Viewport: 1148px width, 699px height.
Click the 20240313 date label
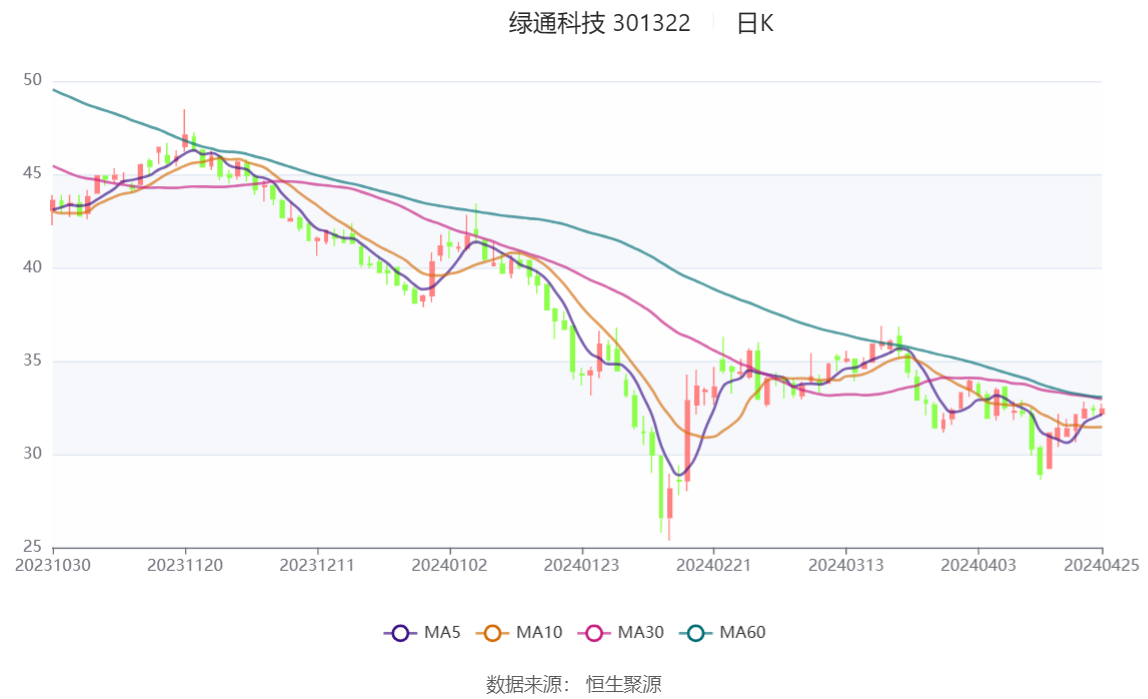tap(846, 566)
